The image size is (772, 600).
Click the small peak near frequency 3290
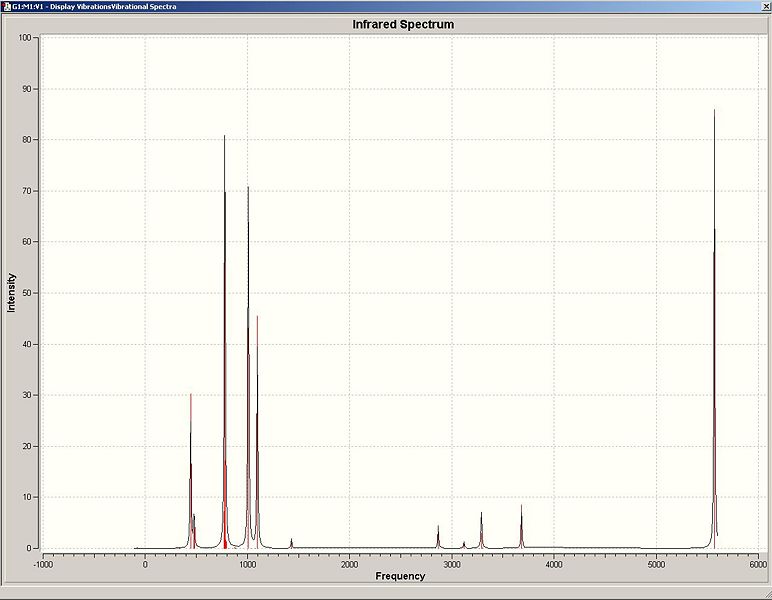(x=482, y=530)
